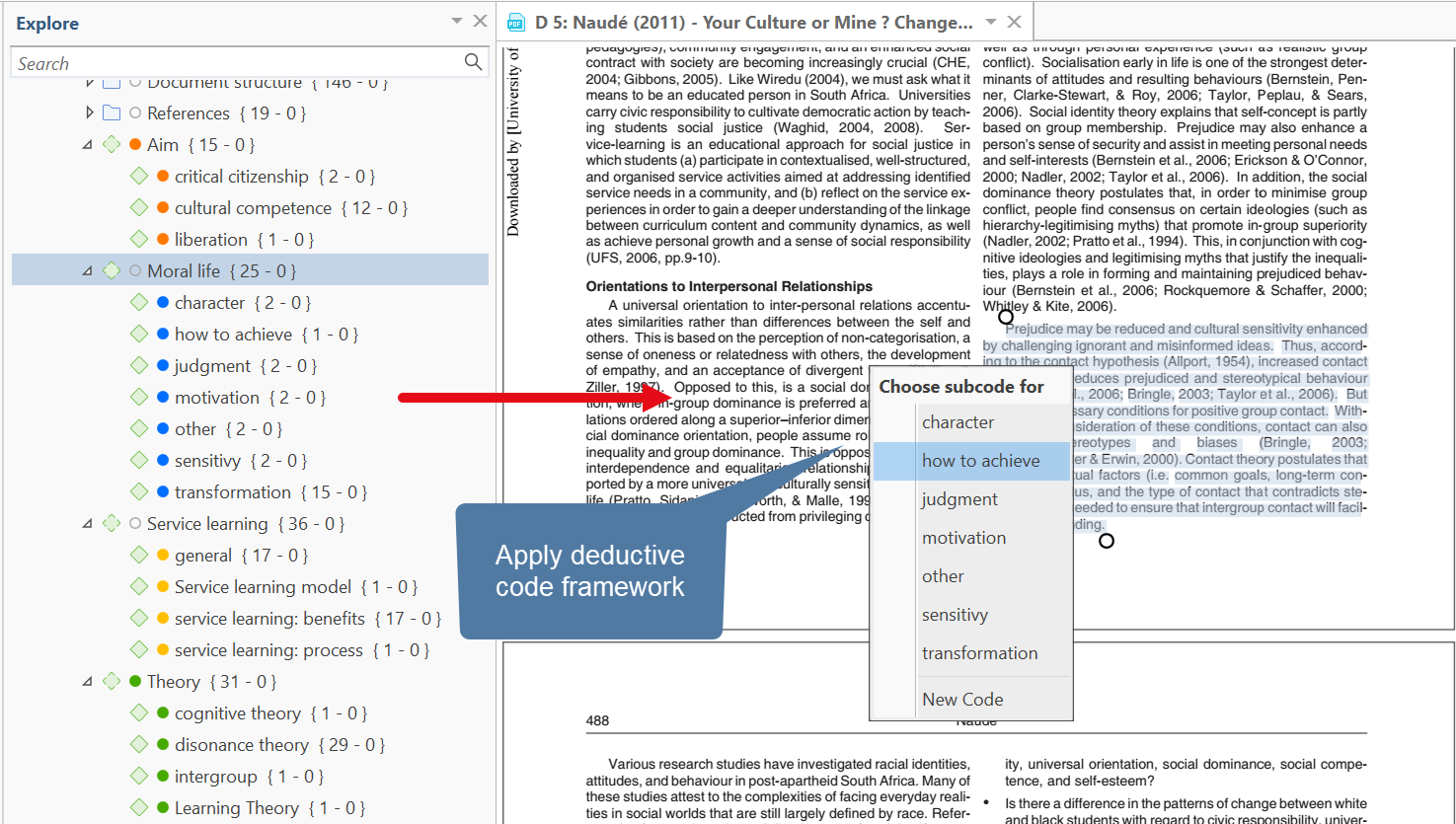Viewport: 1456px width, 824px height.
Task: Select 'transformation' in the subcode menu
Action: (979, 653)
